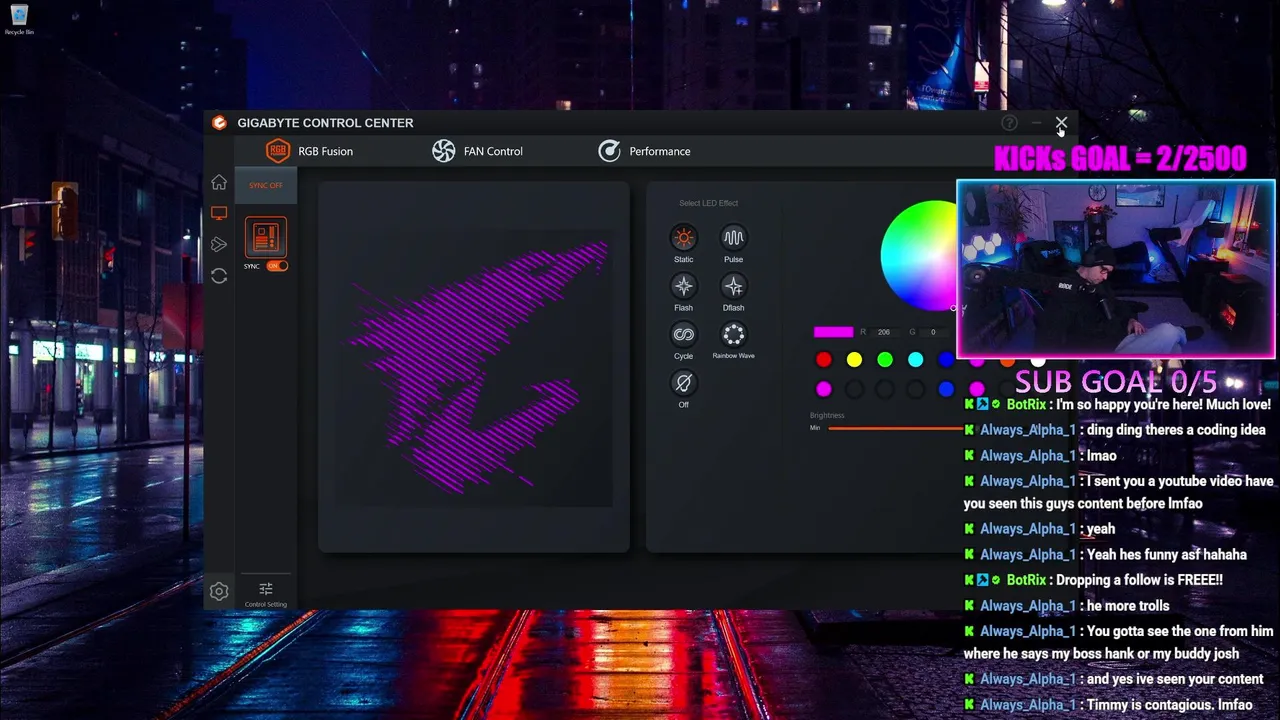Open the help question-mark icon
Image resolution: width=1280 pixels, height=720 pixels.
pos(1009,123)
